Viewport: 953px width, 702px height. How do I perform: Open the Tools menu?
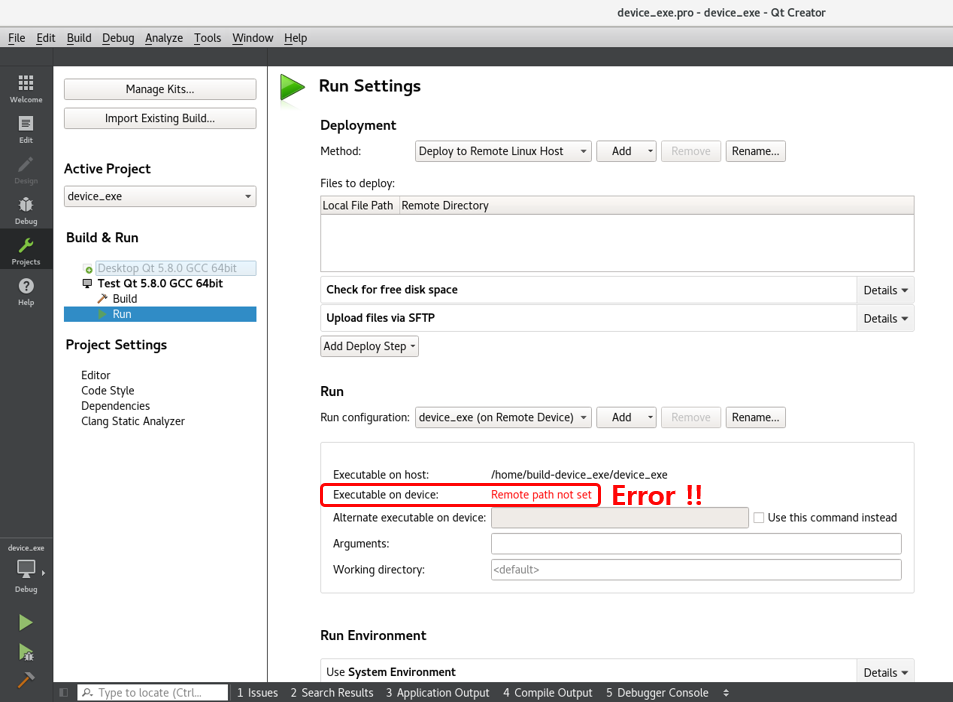207,38
